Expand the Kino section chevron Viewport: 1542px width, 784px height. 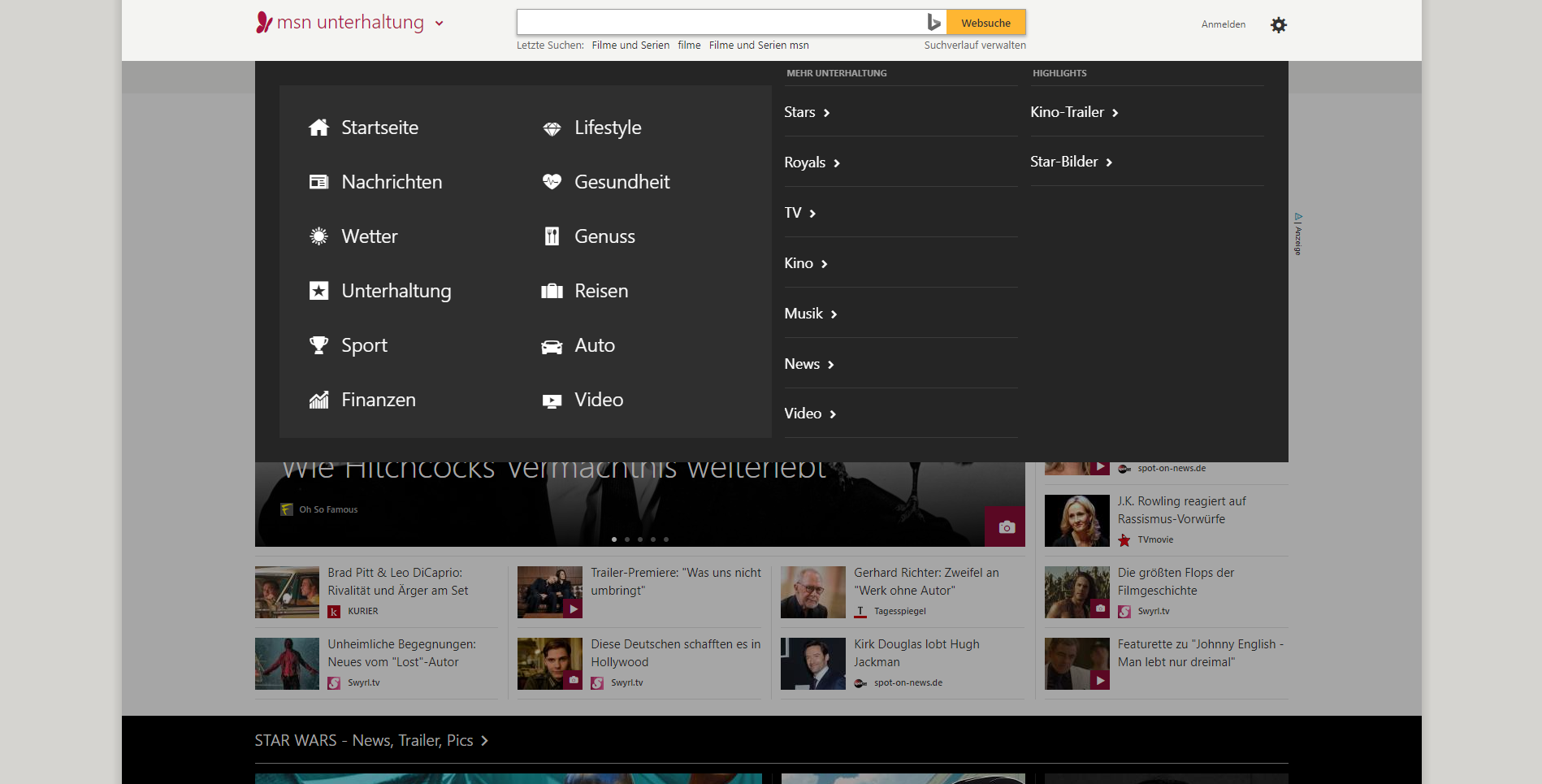tap(825, 264)
